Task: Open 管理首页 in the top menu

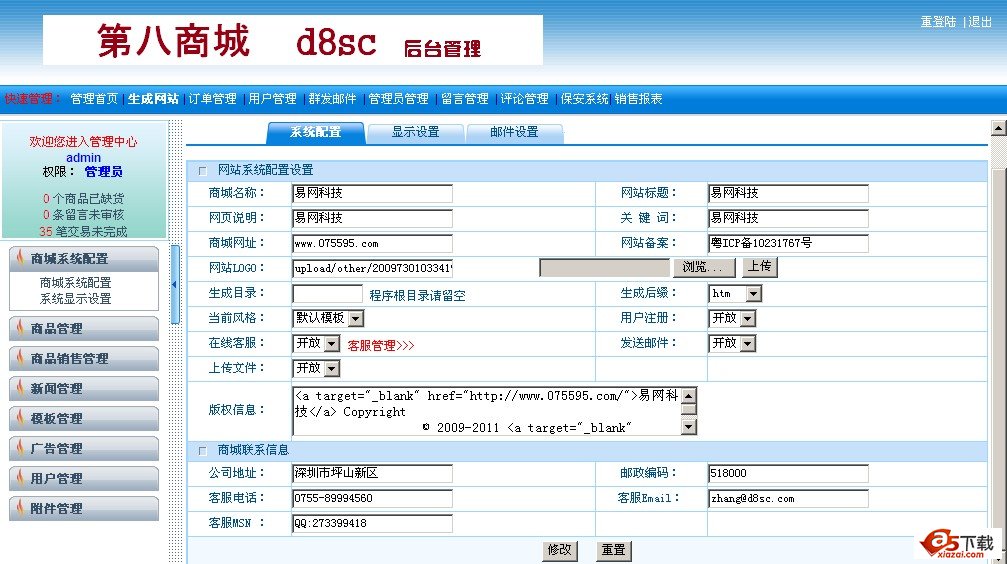Action: click(x=94, y=99)
